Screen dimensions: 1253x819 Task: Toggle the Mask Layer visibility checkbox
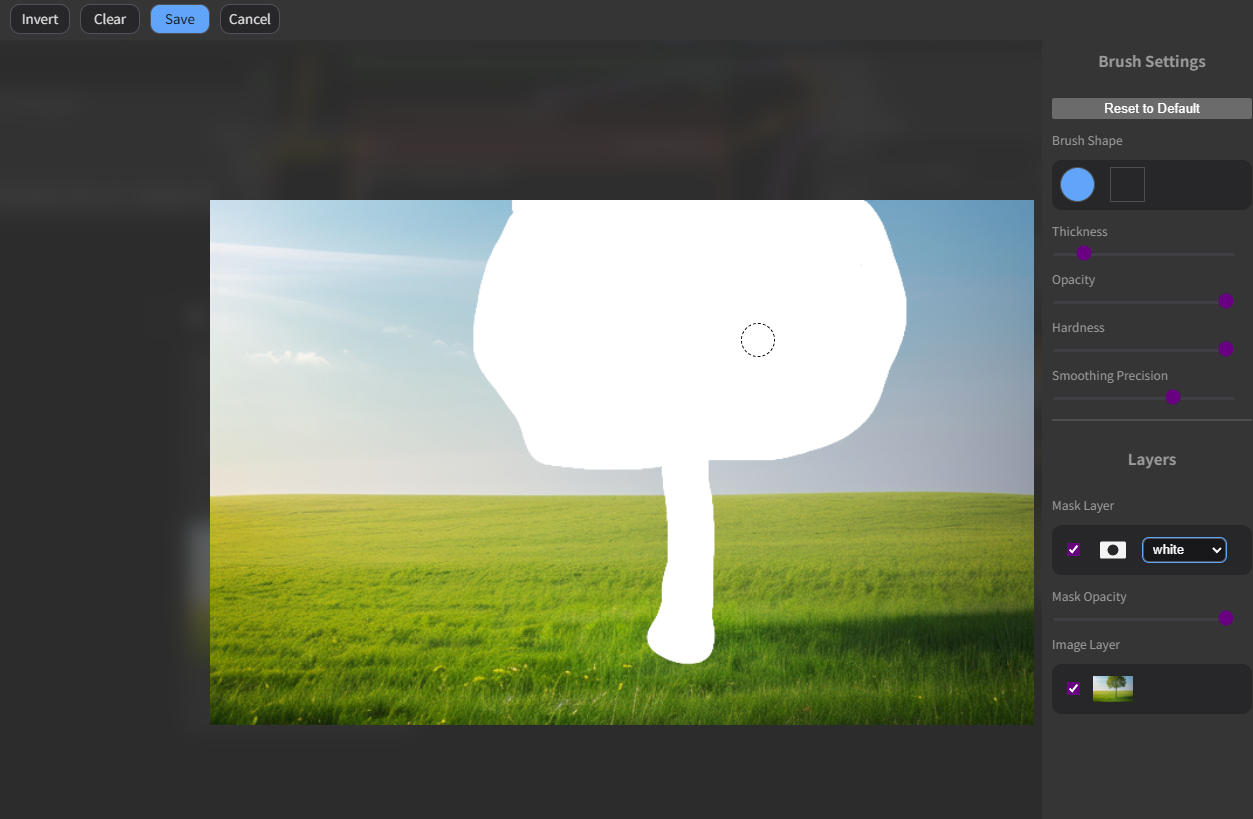click(1073, 550)
